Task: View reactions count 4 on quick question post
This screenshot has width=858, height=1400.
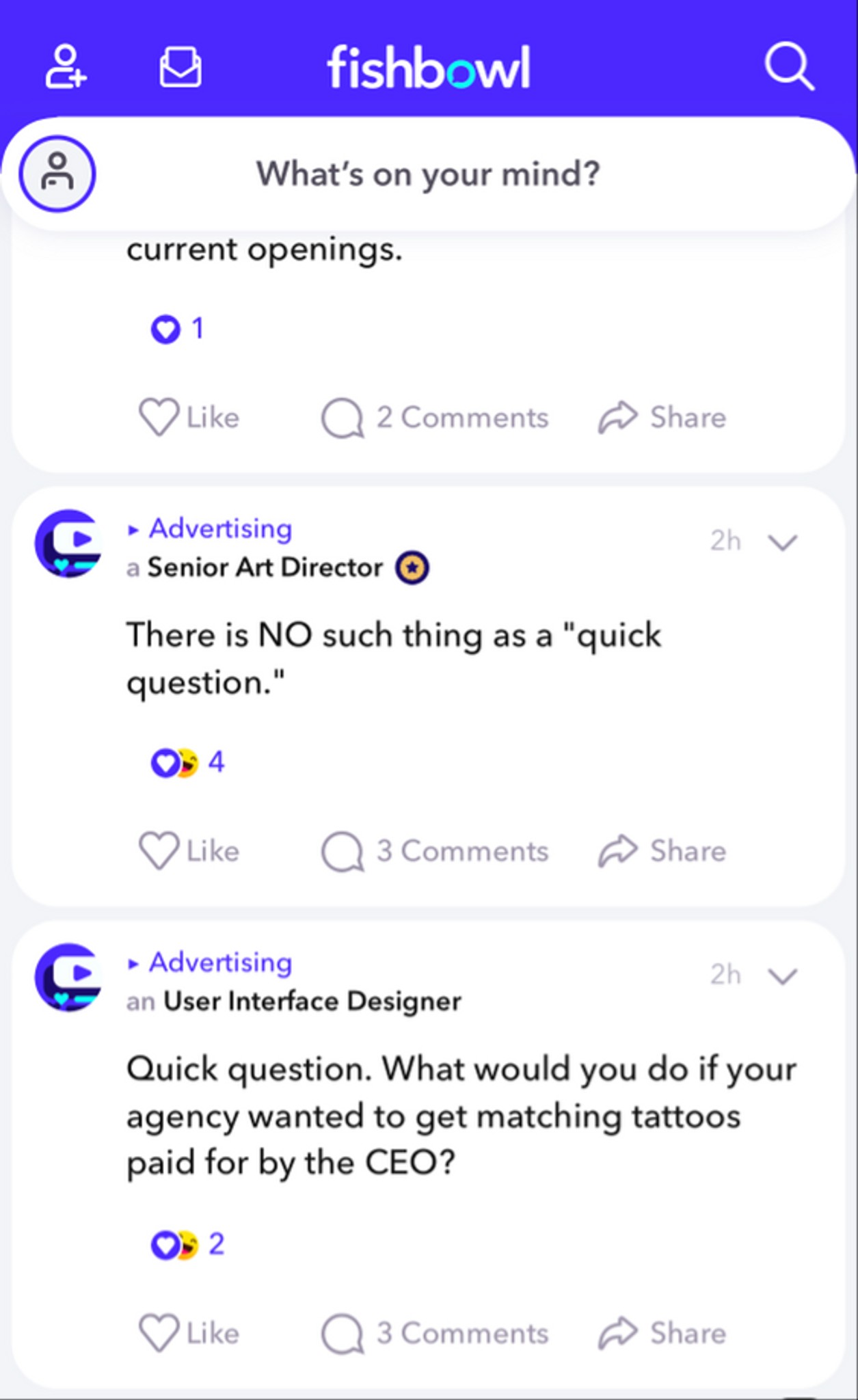Action: [x=188, y=762]
